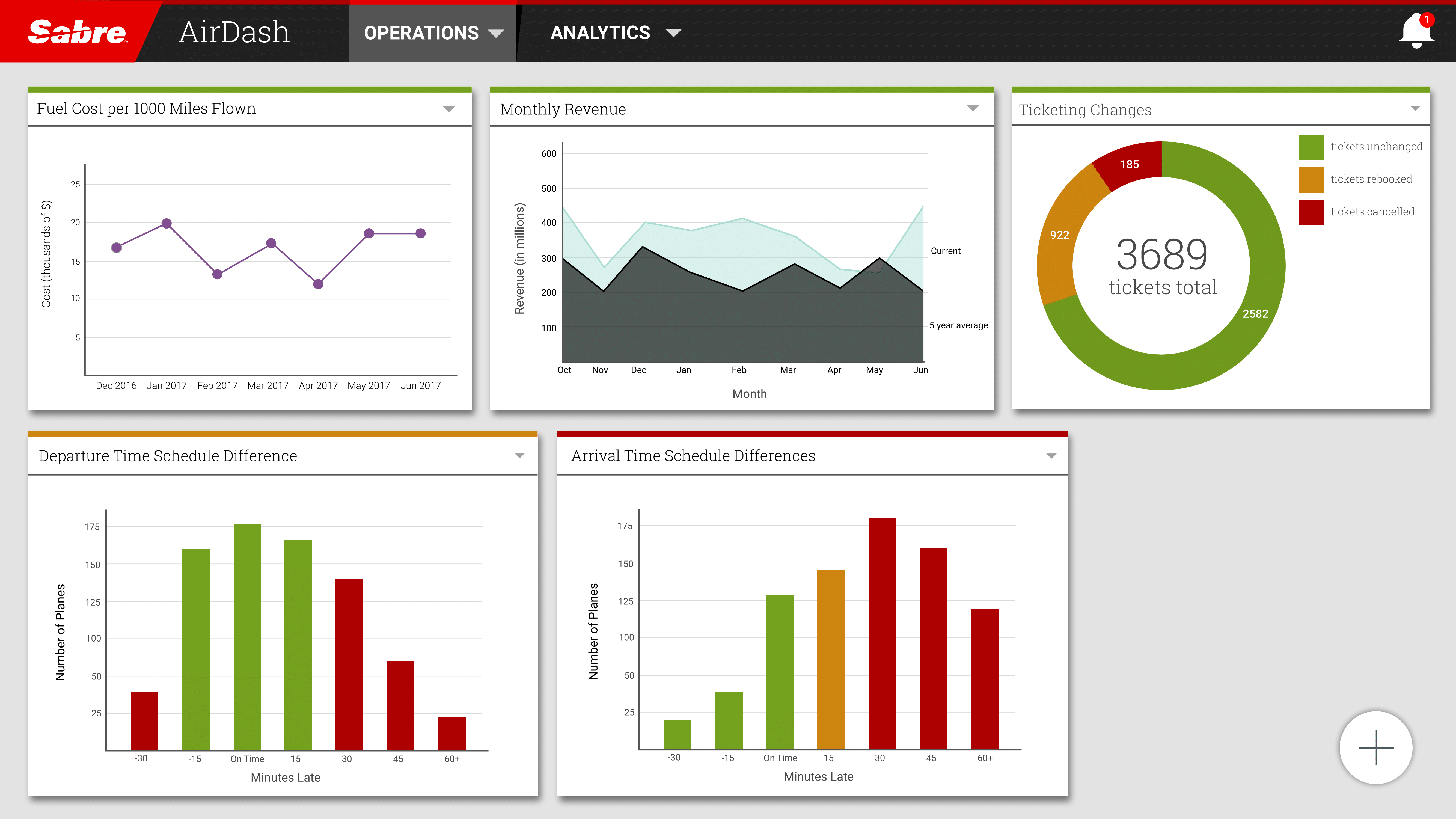1456x819 pixels.
Task: Click the 'tickets unchanged' legend label
Action: [x=1376, y=146]
